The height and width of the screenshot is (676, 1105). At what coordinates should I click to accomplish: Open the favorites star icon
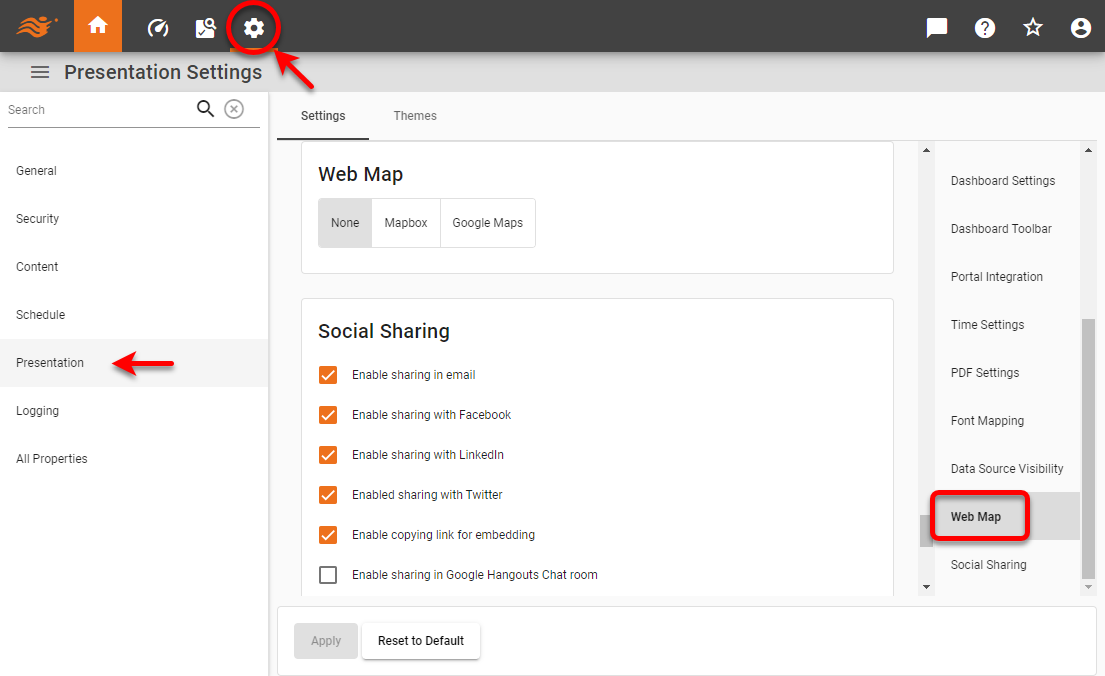pyautogui.click(x=1033, y=28)
